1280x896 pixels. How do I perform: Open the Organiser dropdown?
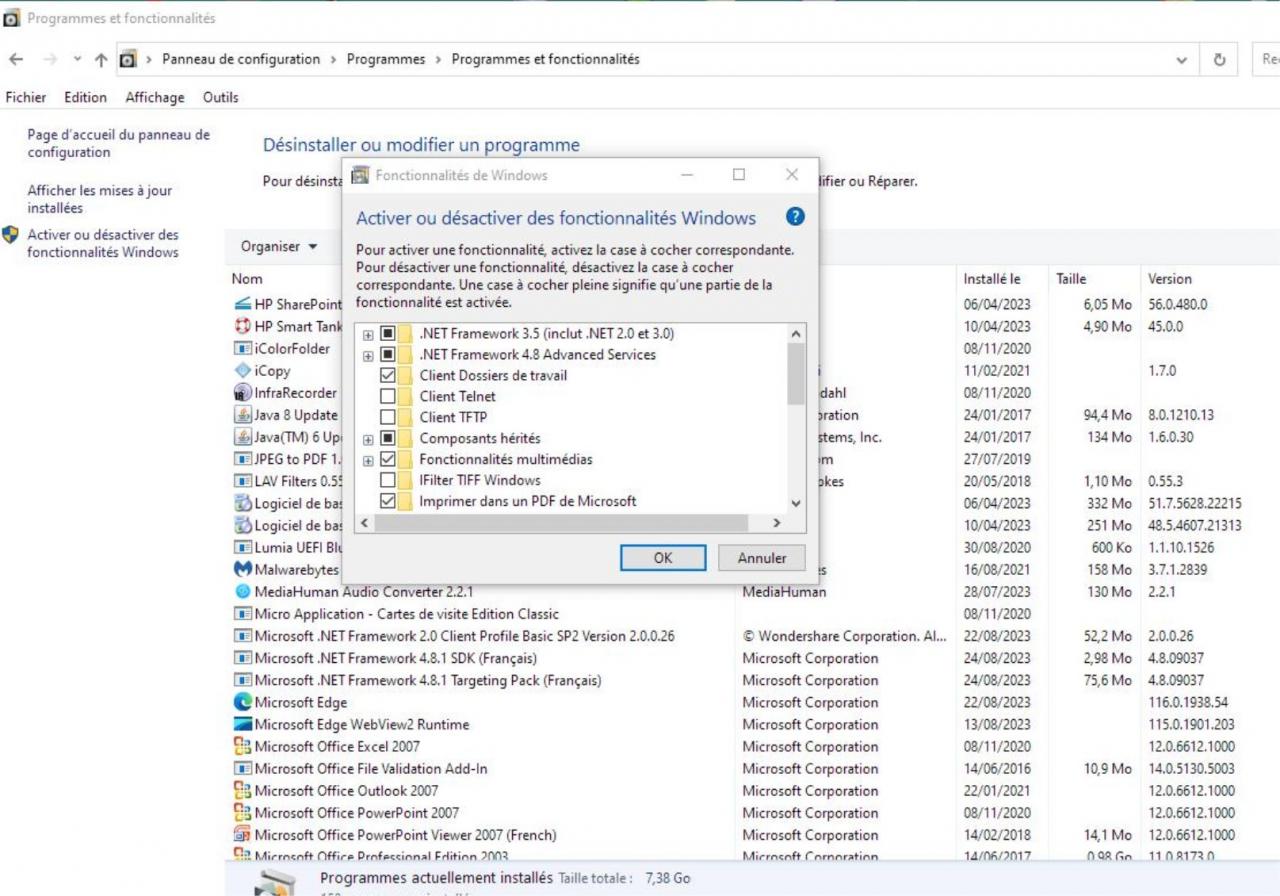coord(279,246)
